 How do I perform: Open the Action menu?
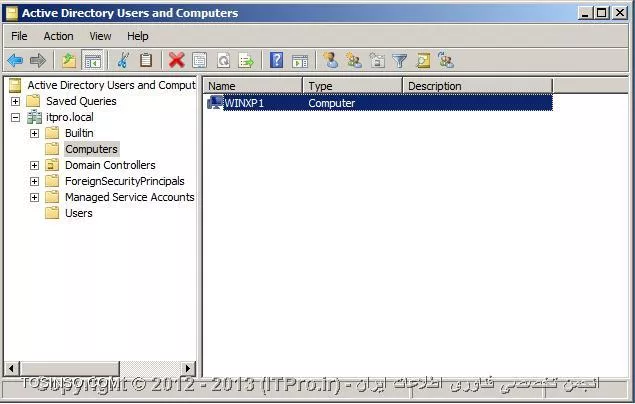(58, 36)
